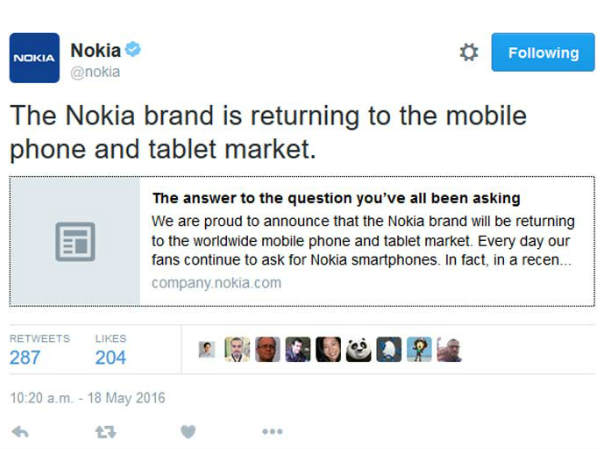Reply to the tweet with arrow icon
The width and height of the screenshot is (600, 450).
pos(19,431)
